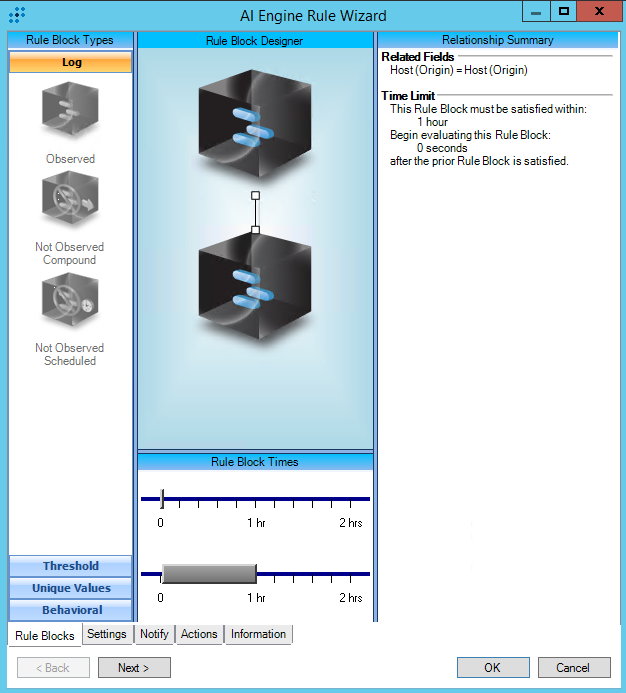This screenshot has height=693, width=626.
Task: Click the lower connector link handle
Action: [x=255, y=230]
